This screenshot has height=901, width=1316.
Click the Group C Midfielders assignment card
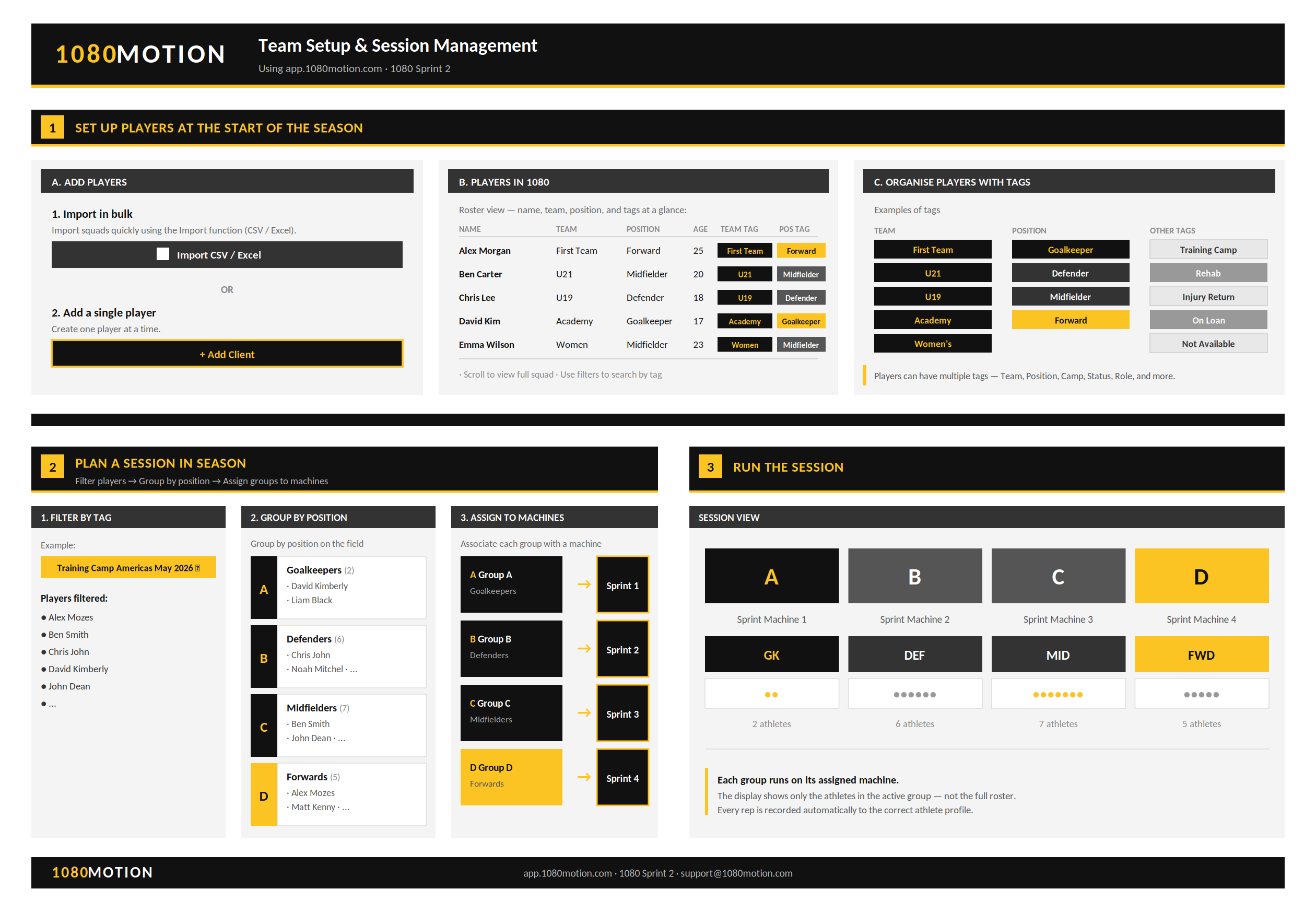[511, 712]
